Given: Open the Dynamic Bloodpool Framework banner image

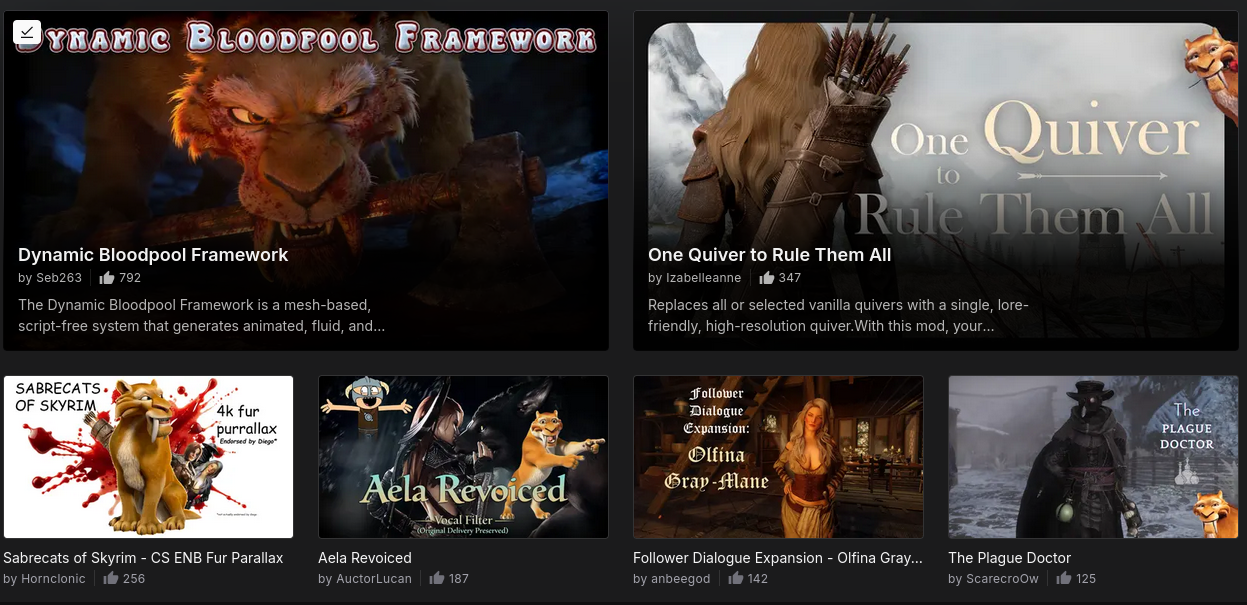Looking at the screenshot, I should click(x=306, y=180).
